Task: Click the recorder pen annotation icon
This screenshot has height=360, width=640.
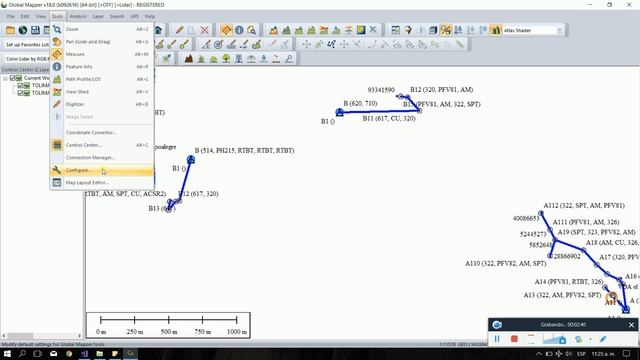Action: [603, 339]
